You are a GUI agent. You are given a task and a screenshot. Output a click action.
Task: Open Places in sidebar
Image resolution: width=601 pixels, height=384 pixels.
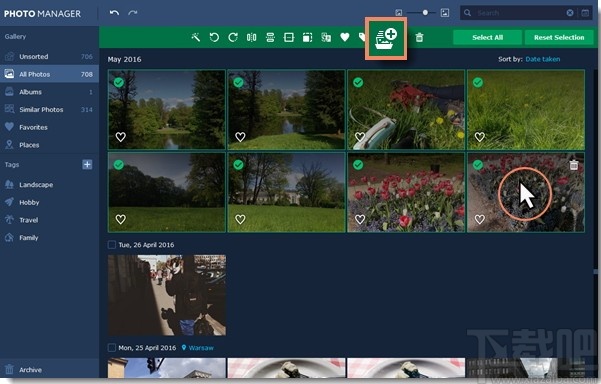click(49, 144)
